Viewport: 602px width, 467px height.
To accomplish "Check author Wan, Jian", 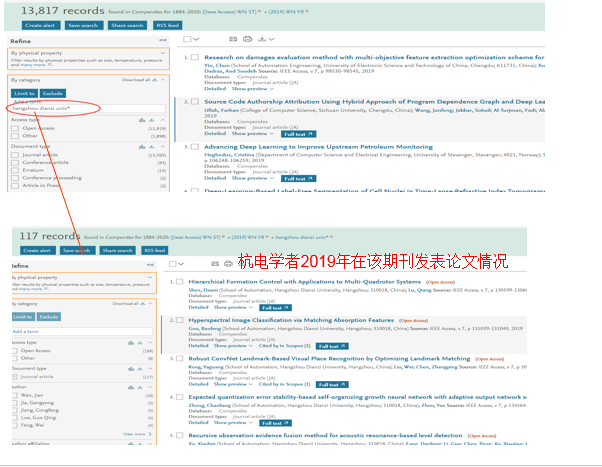I will coord(15,395).
